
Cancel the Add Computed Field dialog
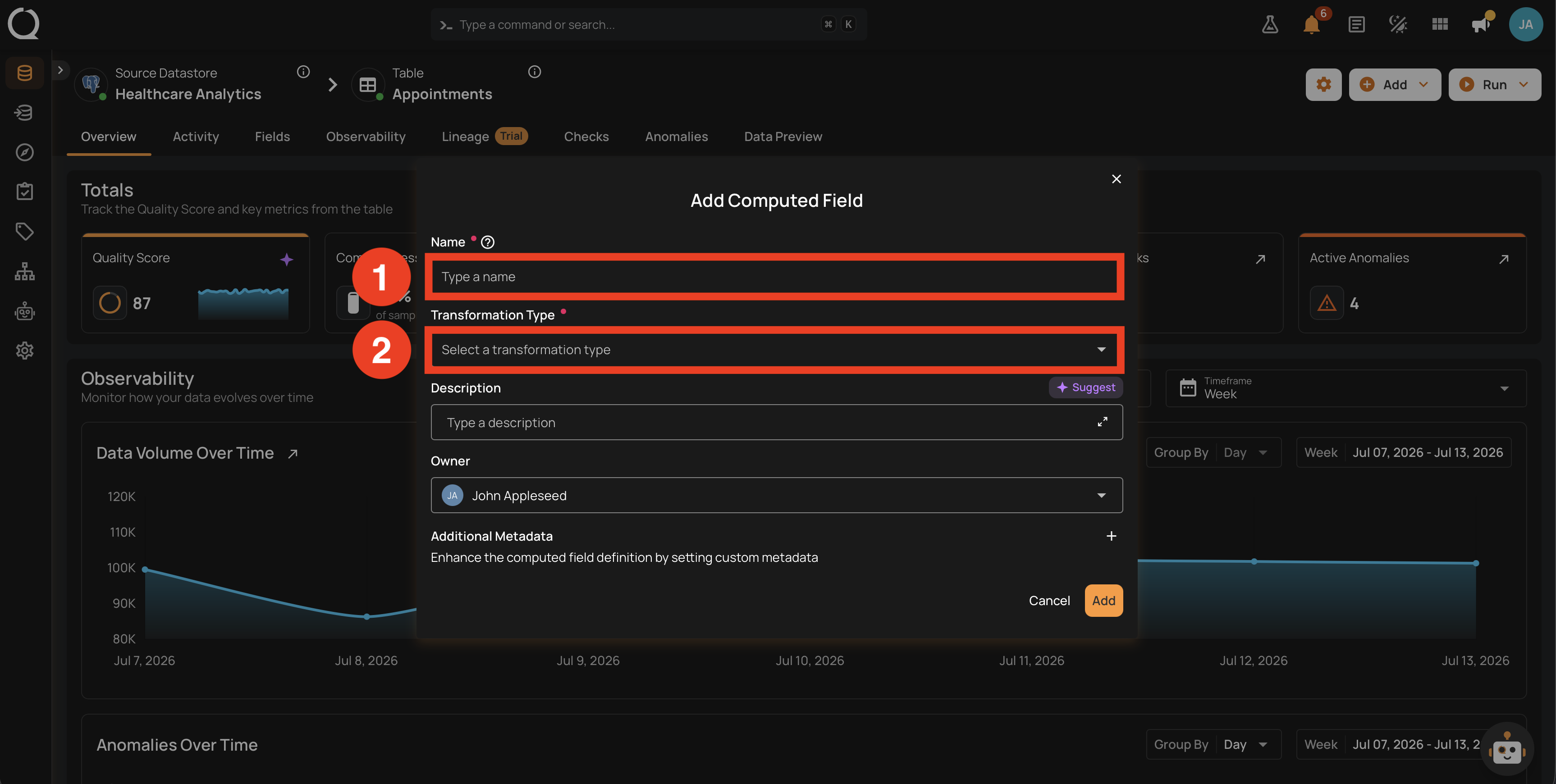tap(1048, 600)
